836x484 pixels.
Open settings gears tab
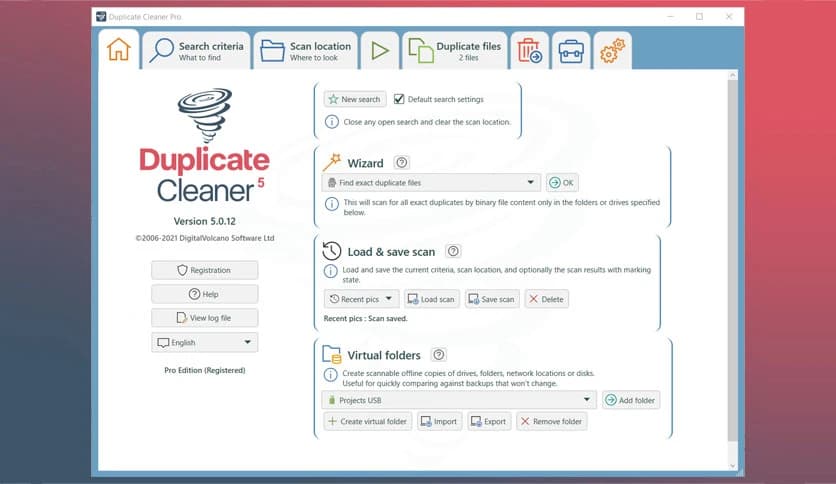click(612, 51)
